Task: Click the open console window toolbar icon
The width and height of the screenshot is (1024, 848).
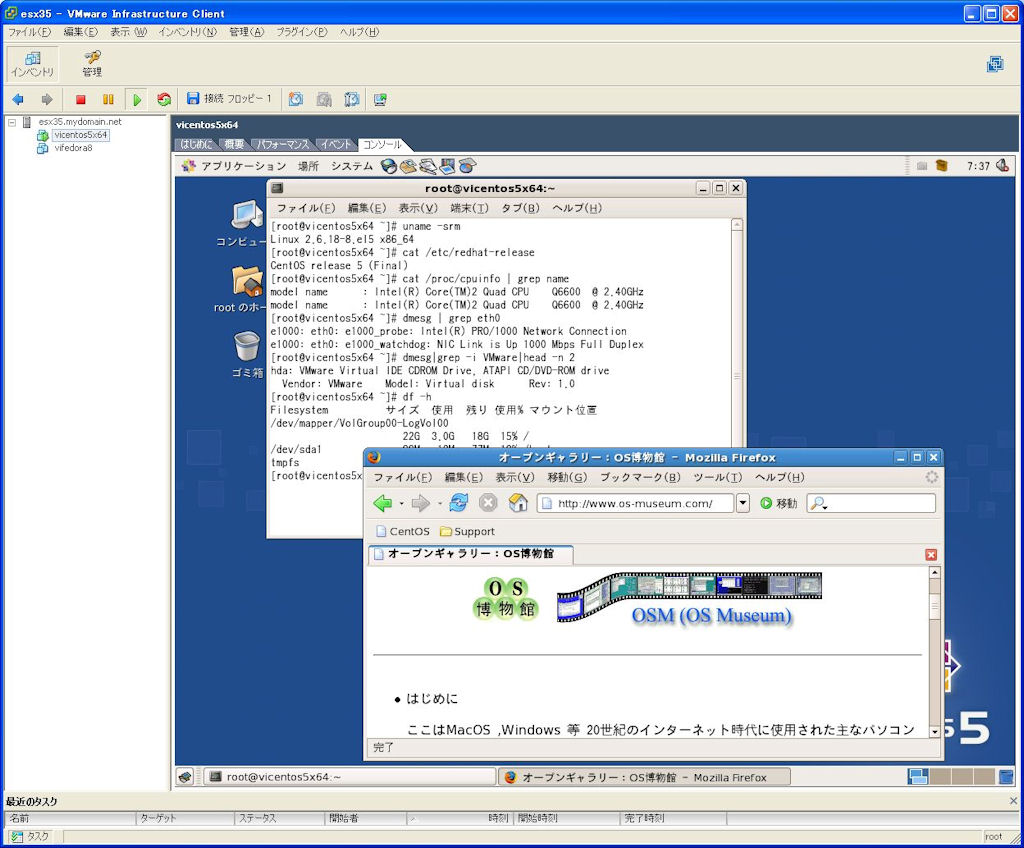Action: click(380, 99)
